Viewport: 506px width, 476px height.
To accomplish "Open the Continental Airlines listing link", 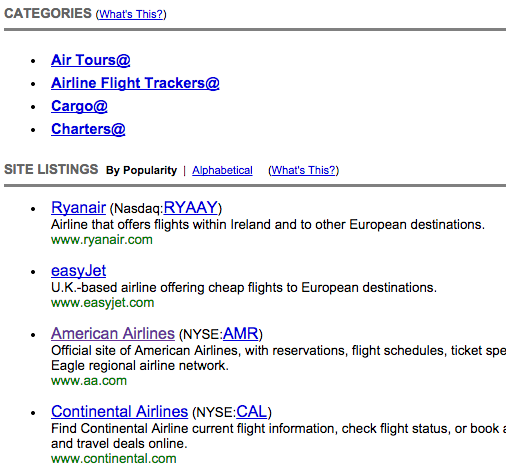I will (x=119, y=412).
